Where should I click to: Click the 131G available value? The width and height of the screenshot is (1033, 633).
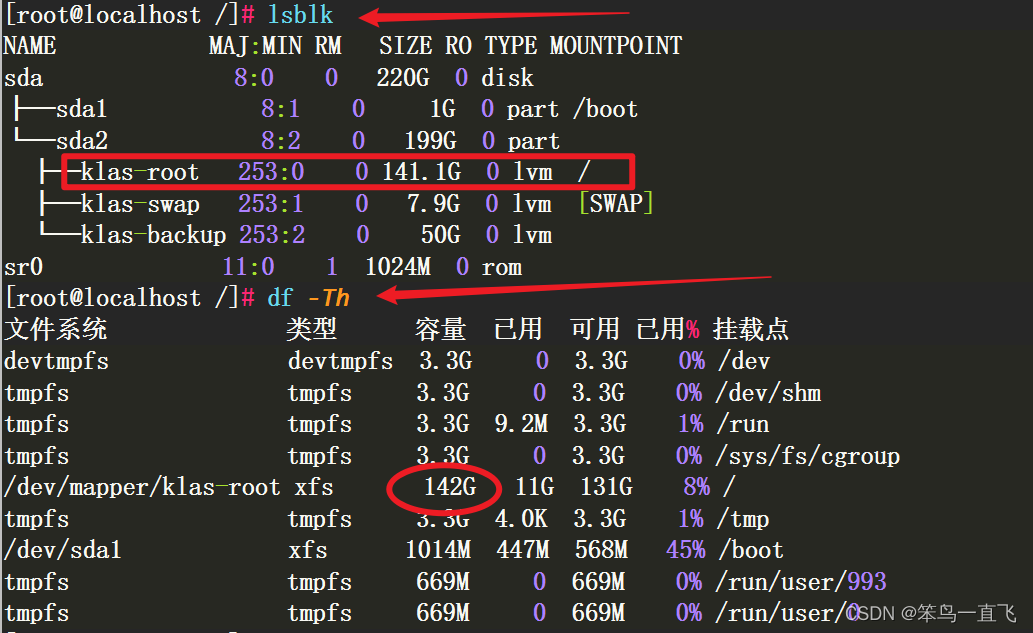coord(606,487)
